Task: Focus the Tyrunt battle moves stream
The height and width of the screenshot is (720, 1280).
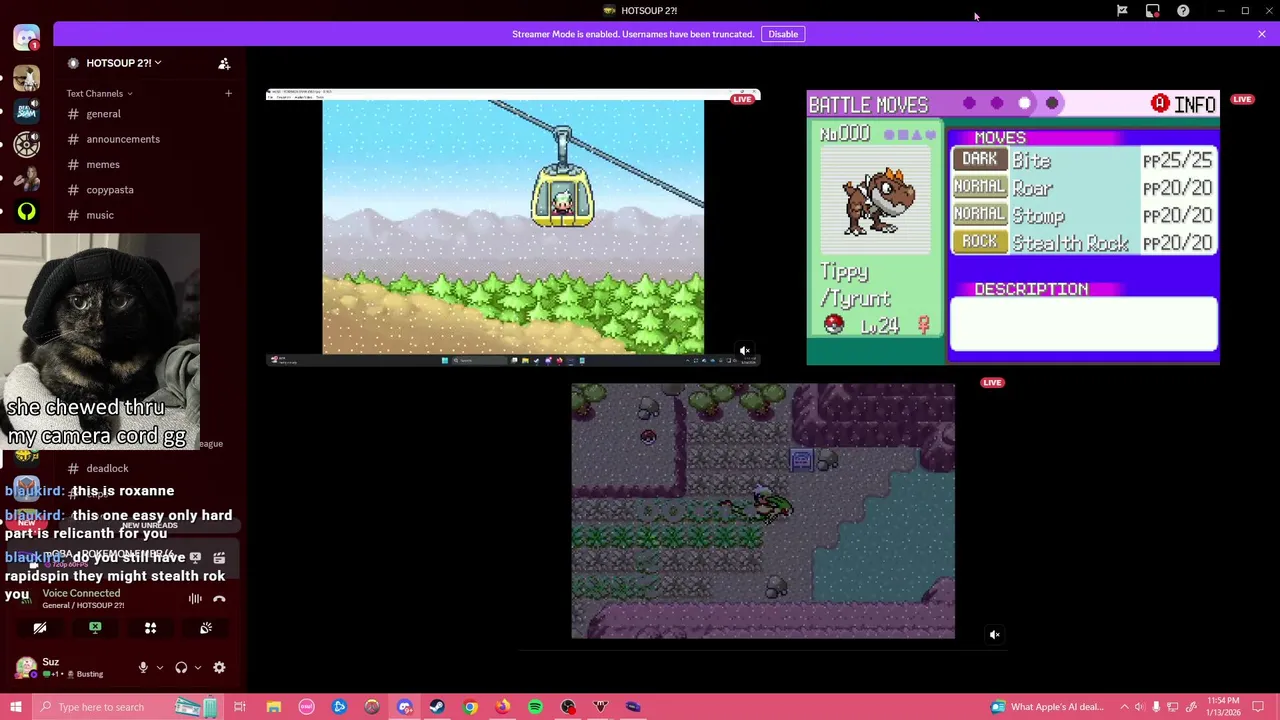Action: [1013, 227]
